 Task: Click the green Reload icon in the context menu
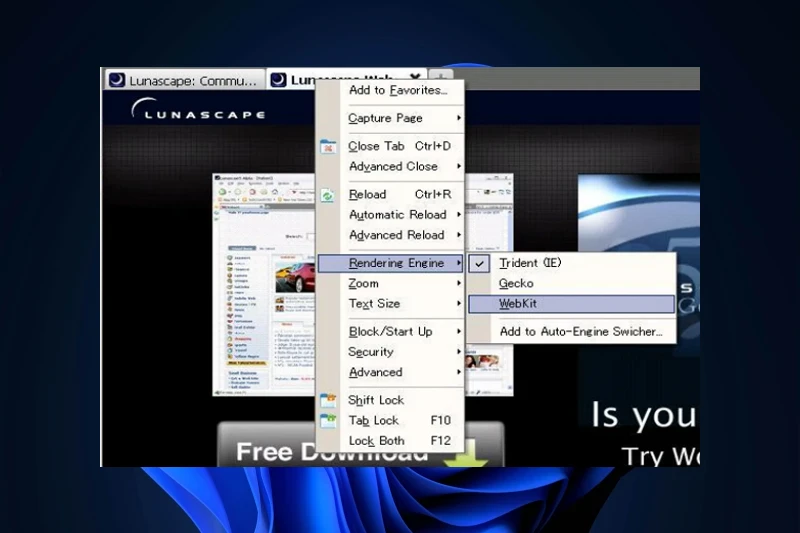click(x=328, y=195)
